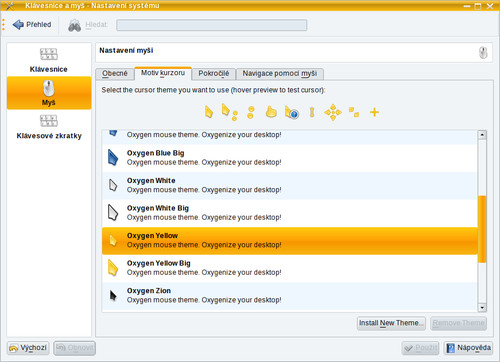Click the Výchozí defaults button
This screenshot has height=362, width=500.
tap(28, 348)
